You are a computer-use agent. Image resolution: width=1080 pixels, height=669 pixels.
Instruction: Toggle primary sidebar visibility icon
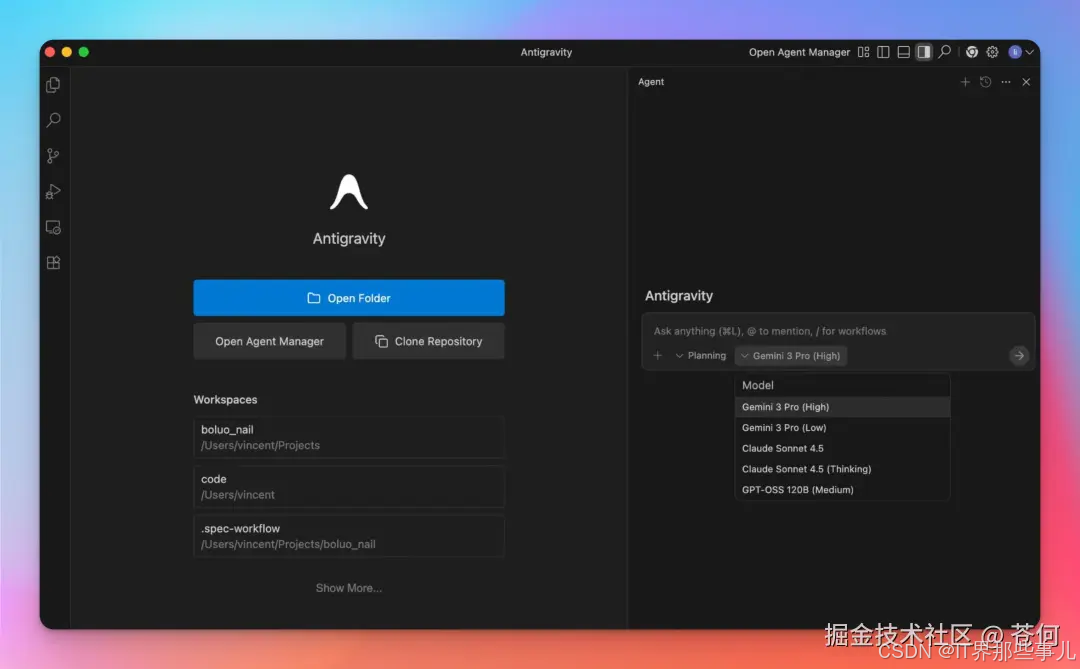(x=883, y=52)
